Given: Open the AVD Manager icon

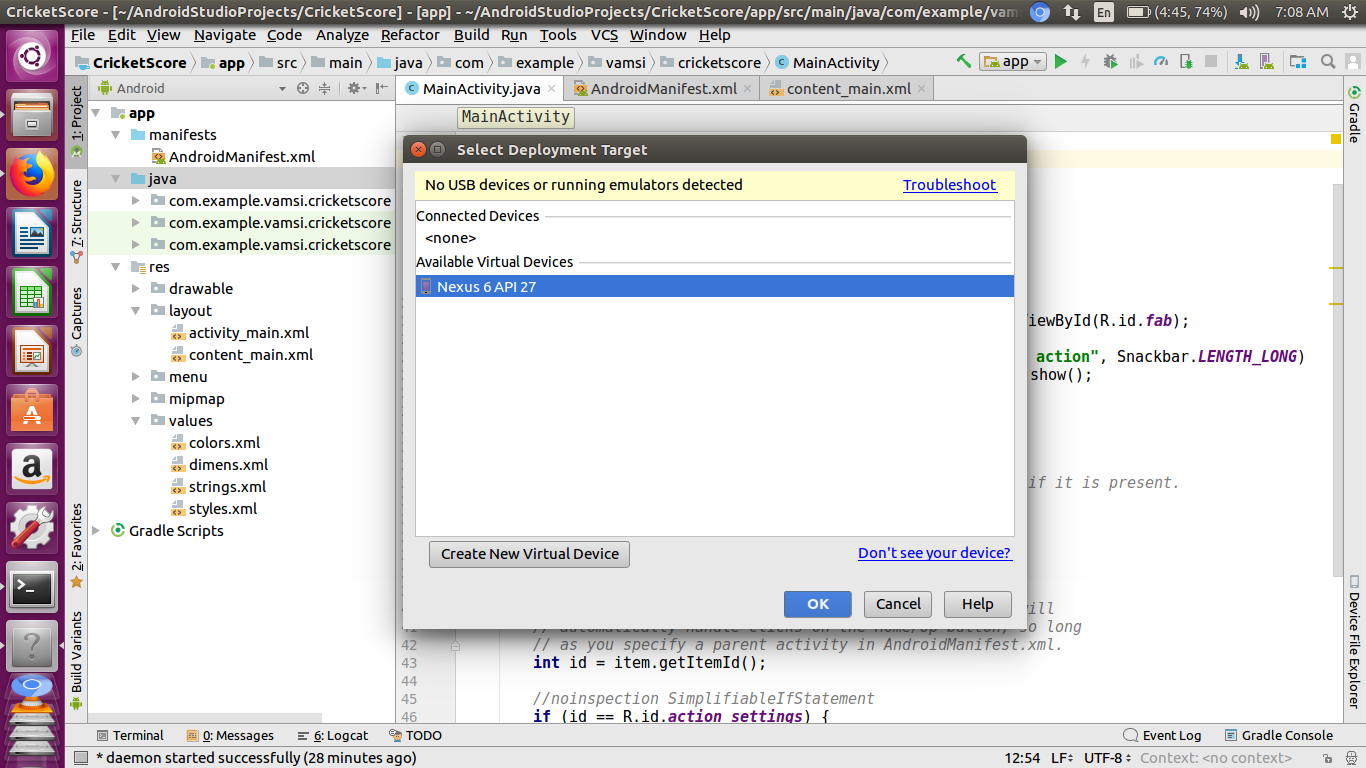Looking at the screenshot, I should coord(1265,61).
